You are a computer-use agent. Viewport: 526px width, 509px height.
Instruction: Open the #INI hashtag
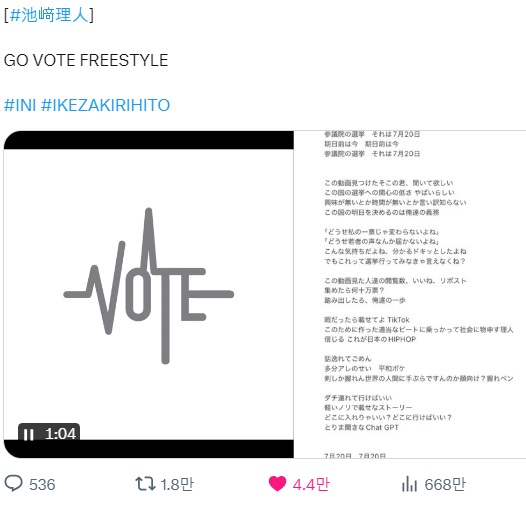tap(20, 105)
